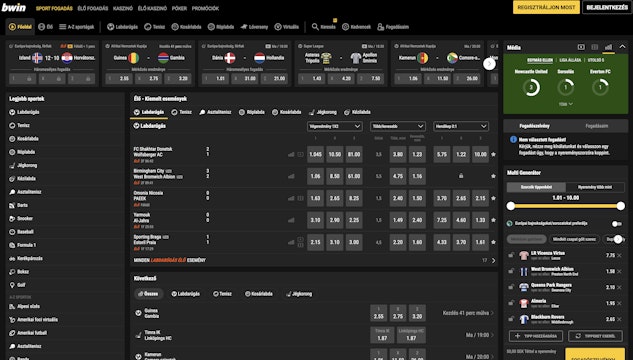Select Golf in the left sidebar

point(21,285)
